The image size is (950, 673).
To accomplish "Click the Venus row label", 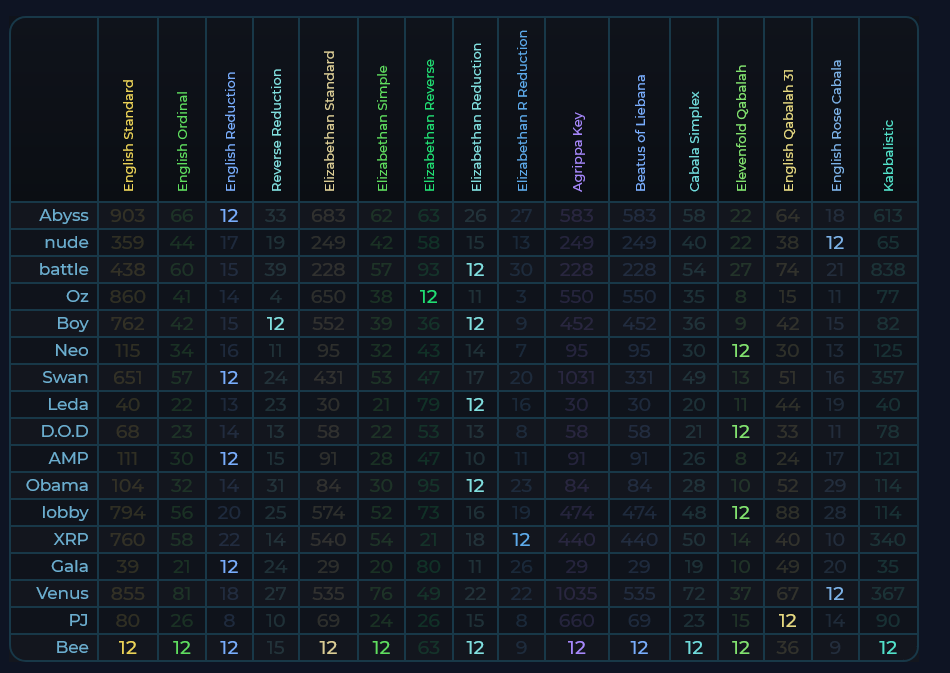I will point(63,593).
